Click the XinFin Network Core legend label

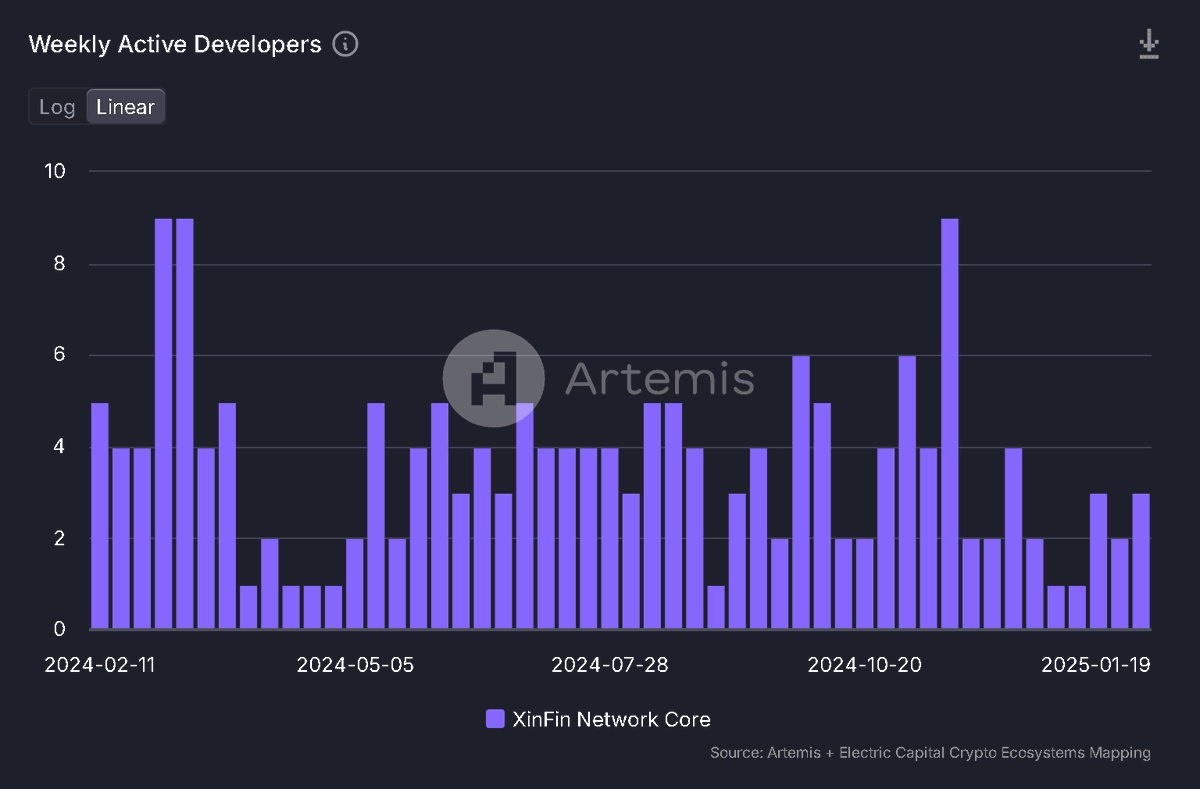click(x=611, y=719)
